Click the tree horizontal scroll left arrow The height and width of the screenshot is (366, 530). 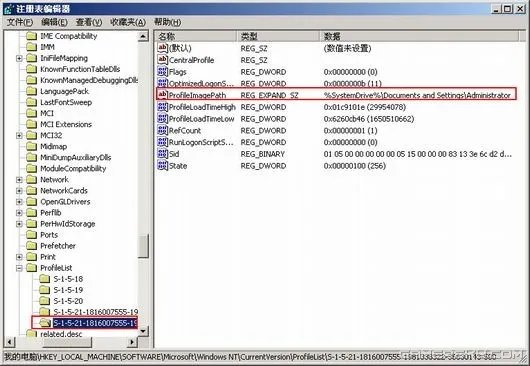coord(9,342)
